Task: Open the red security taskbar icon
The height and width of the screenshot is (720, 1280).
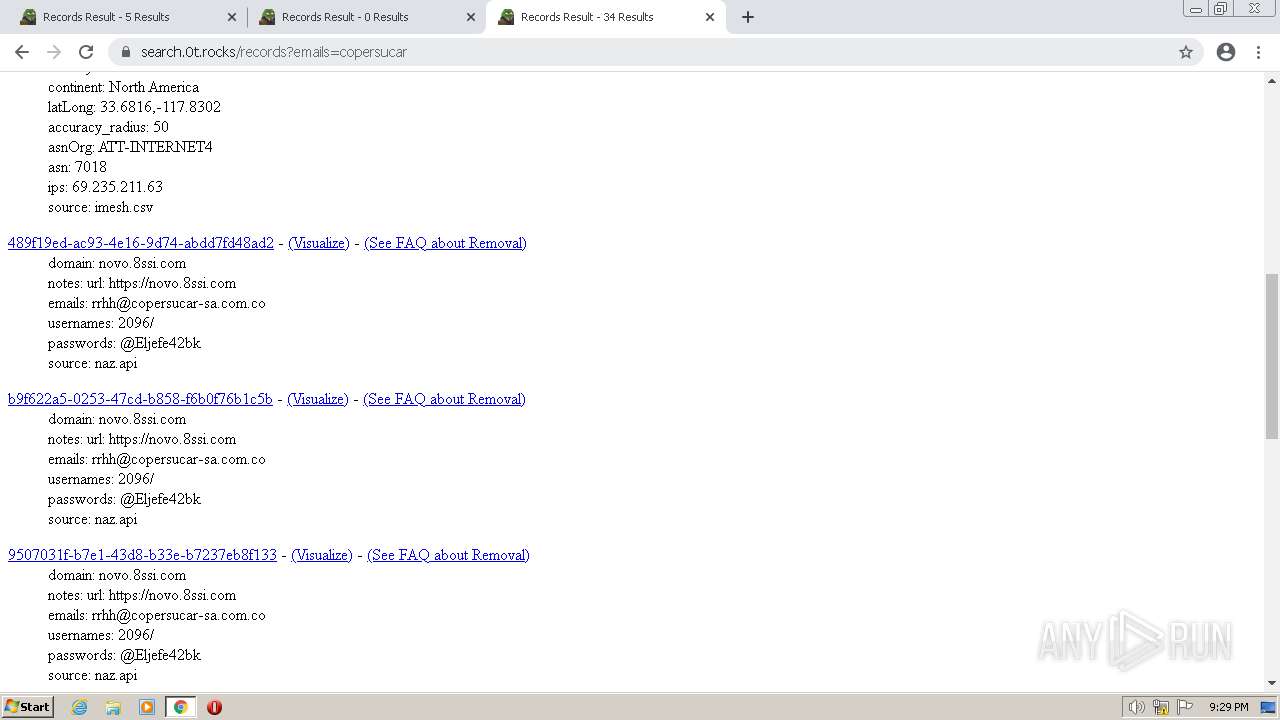Action: (214, 707)
